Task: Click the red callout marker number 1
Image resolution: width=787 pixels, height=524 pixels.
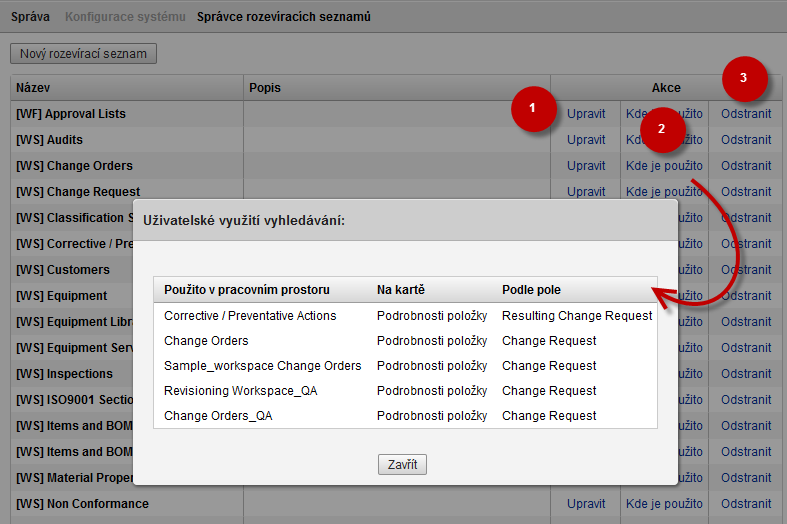Action: click(x=533, y=108)
